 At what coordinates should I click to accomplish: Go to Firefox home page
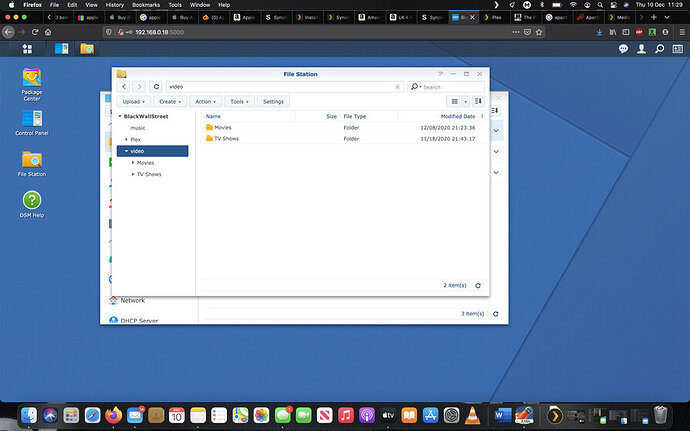point(48,32)
